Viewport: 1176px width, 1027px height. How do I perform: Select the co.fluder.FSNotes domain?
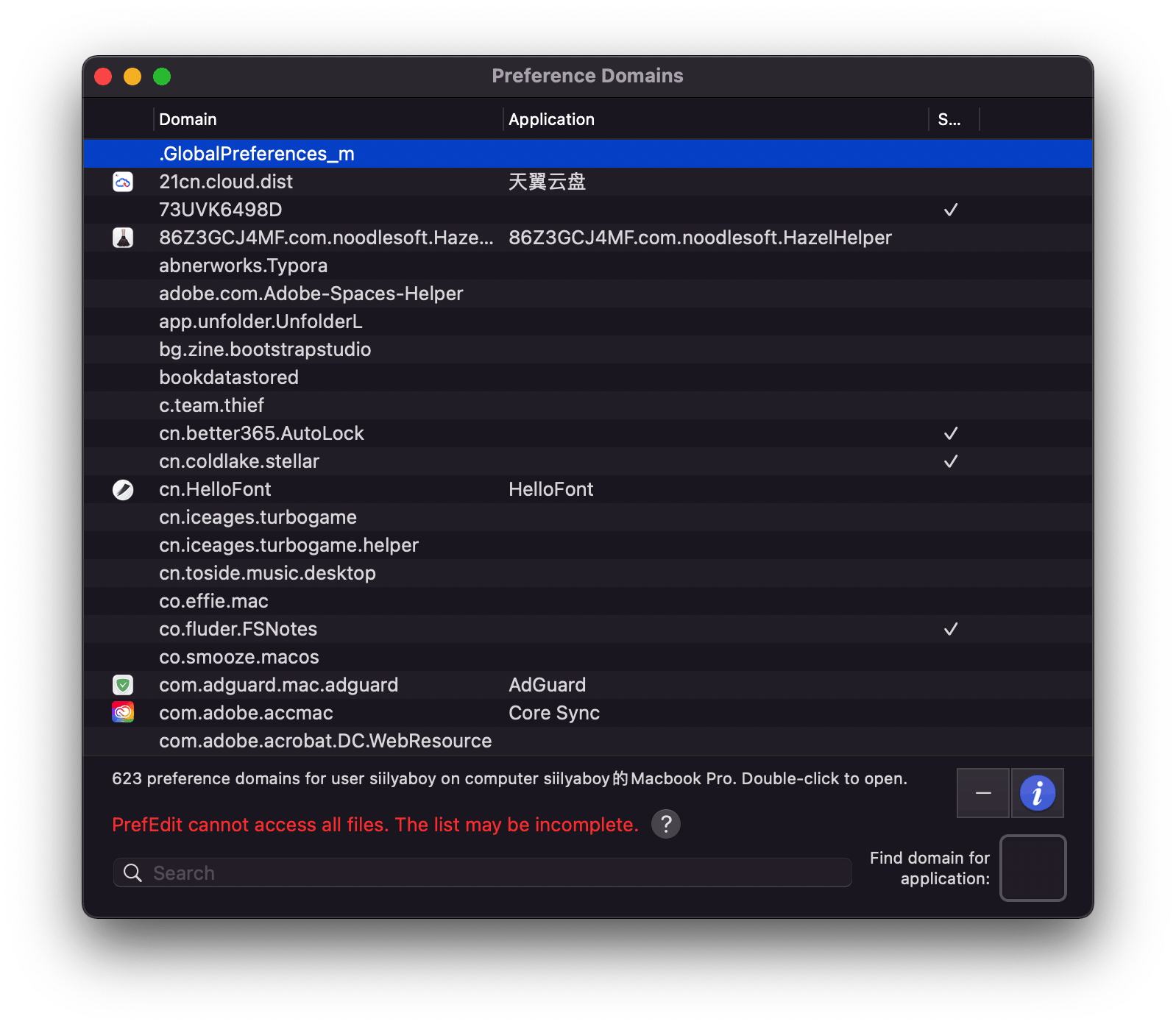(238, 629)
